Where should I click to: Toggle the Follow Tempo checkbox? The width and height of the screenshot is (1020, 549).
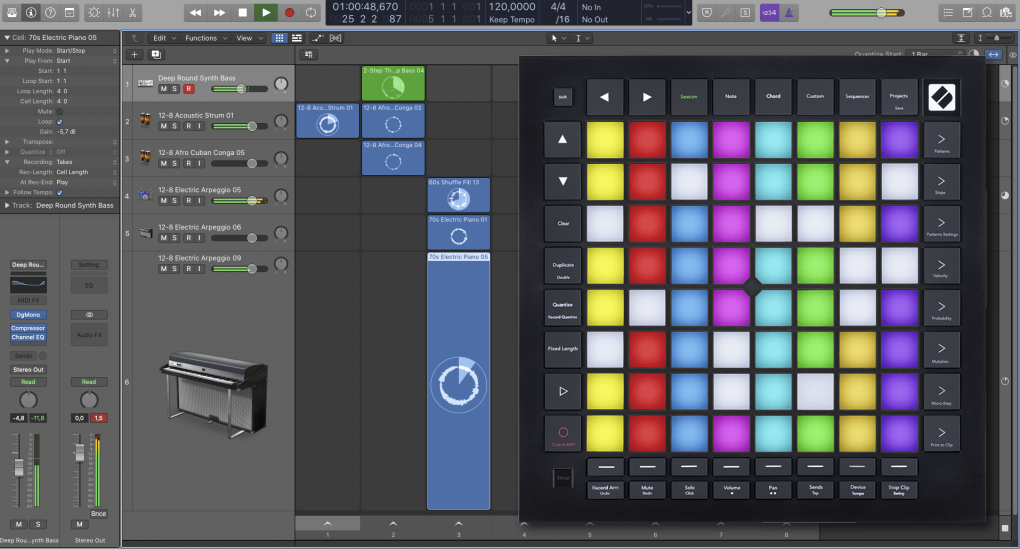(x=60, y=193)
